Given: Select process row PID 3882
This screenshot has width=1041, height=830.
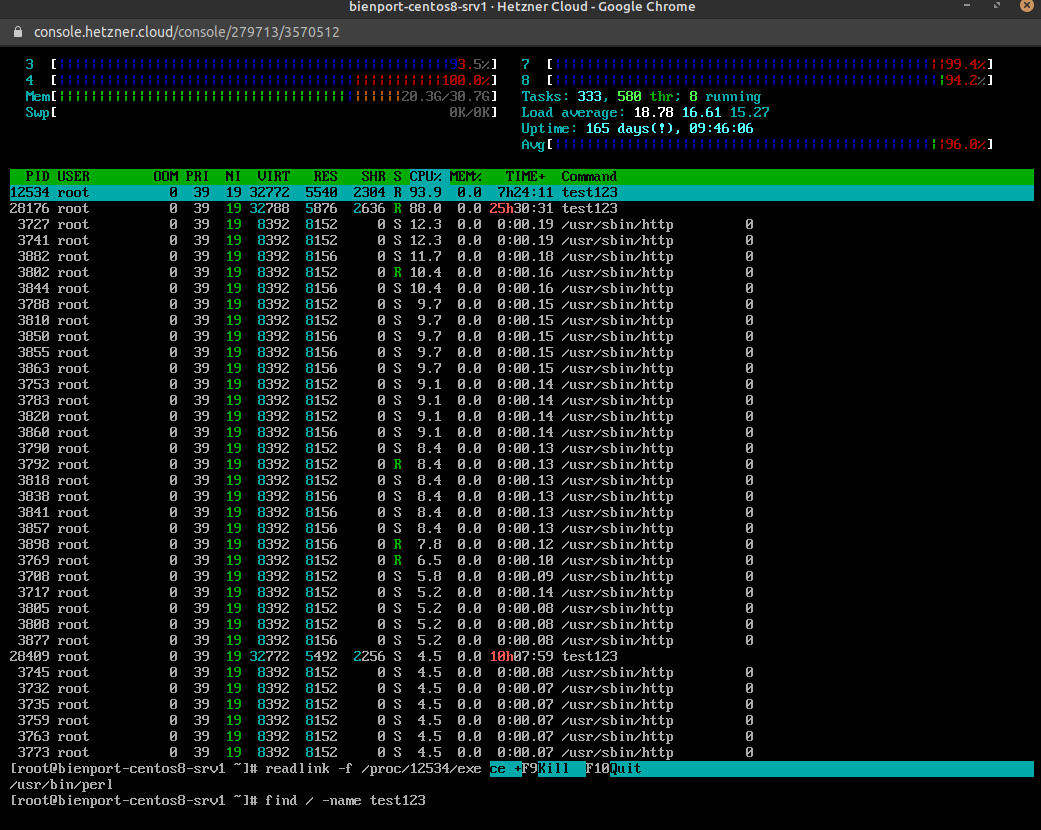Looking at the screenshot, I should click(x=521, y=256).
